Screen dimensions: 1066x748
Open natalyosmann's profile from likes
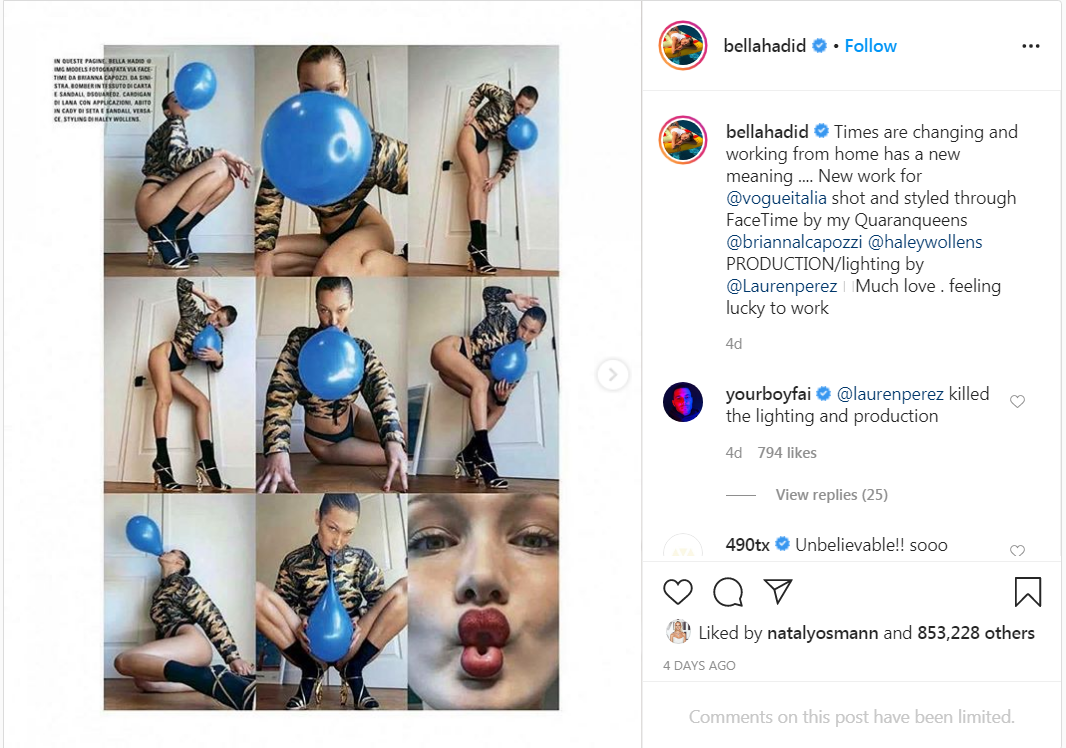coord(822,633)
